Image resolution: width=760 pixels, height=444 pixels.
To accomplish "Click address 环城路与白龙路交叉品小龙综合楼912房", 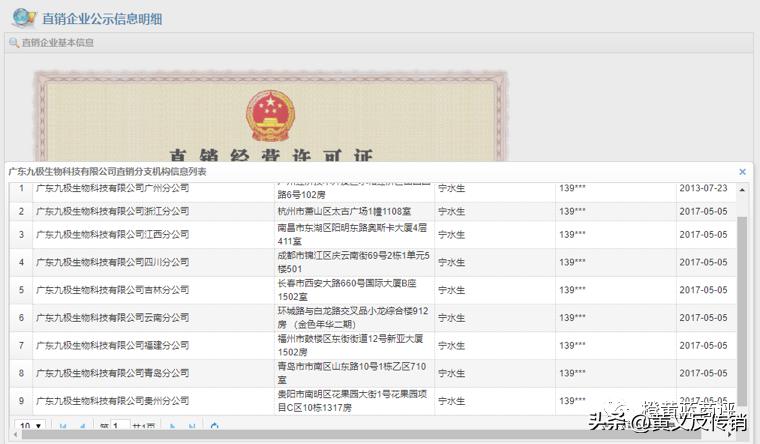I will pyautogui.click(x=353, y=317).
